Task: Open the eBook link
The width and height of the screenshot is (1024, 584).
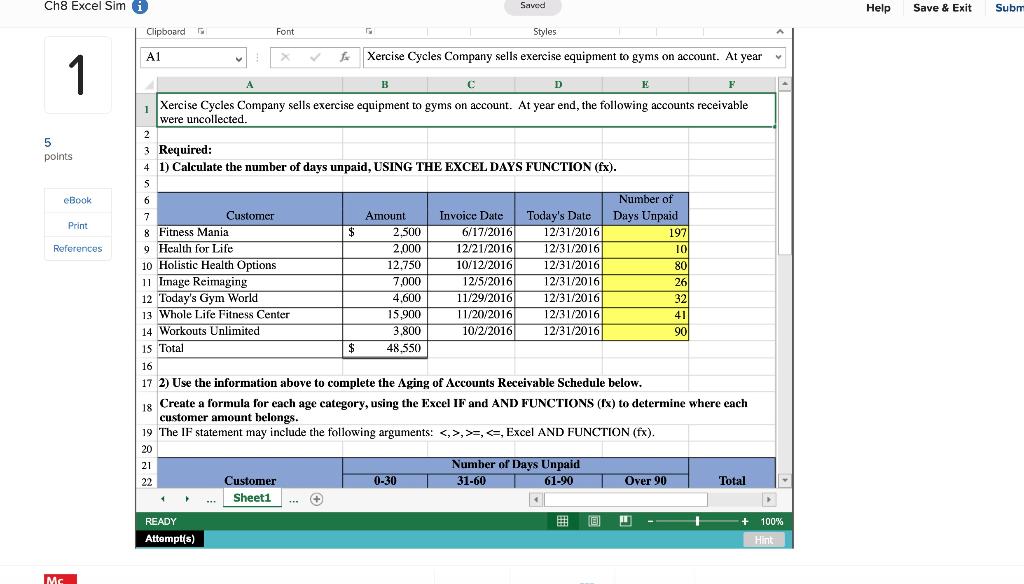Action: tap(77, 200)
